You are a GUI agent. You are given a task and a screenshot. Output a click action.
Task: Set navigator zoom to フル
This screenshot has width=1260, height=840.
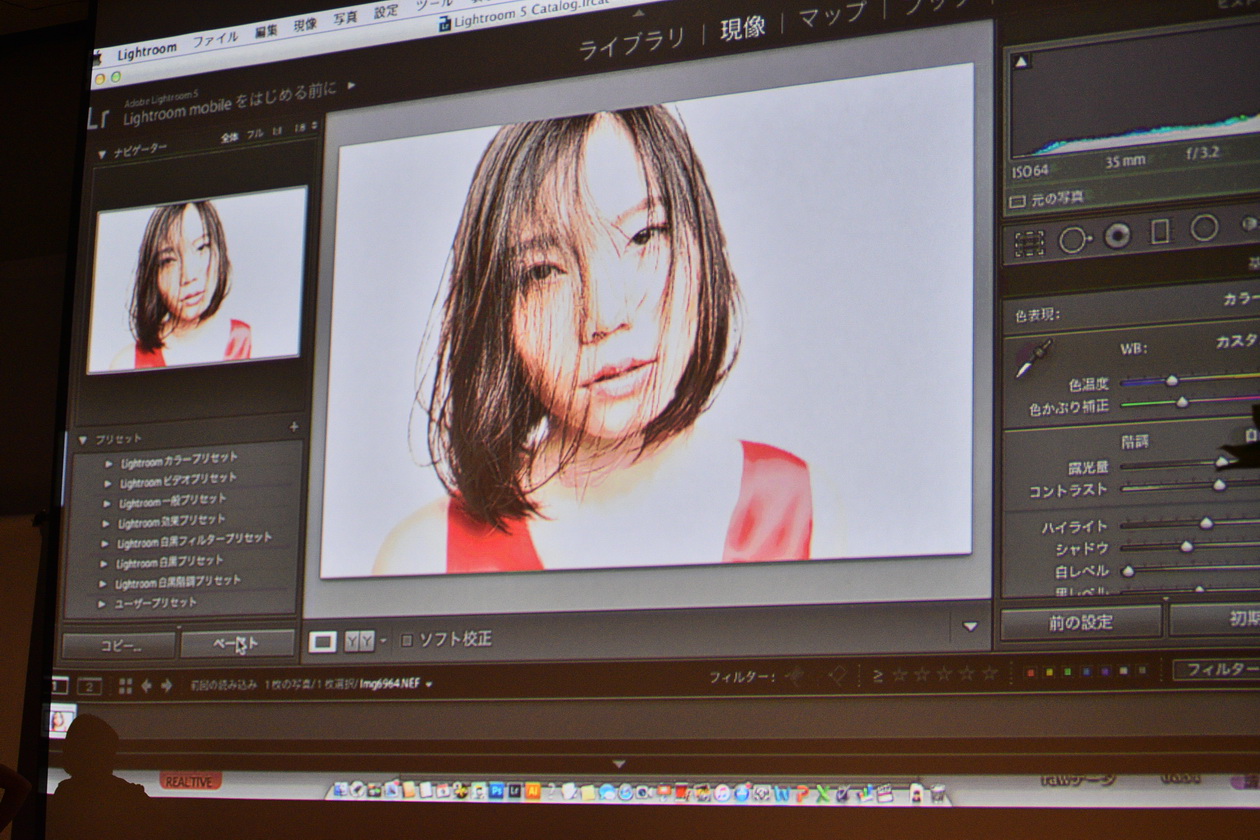click(255, 132)
